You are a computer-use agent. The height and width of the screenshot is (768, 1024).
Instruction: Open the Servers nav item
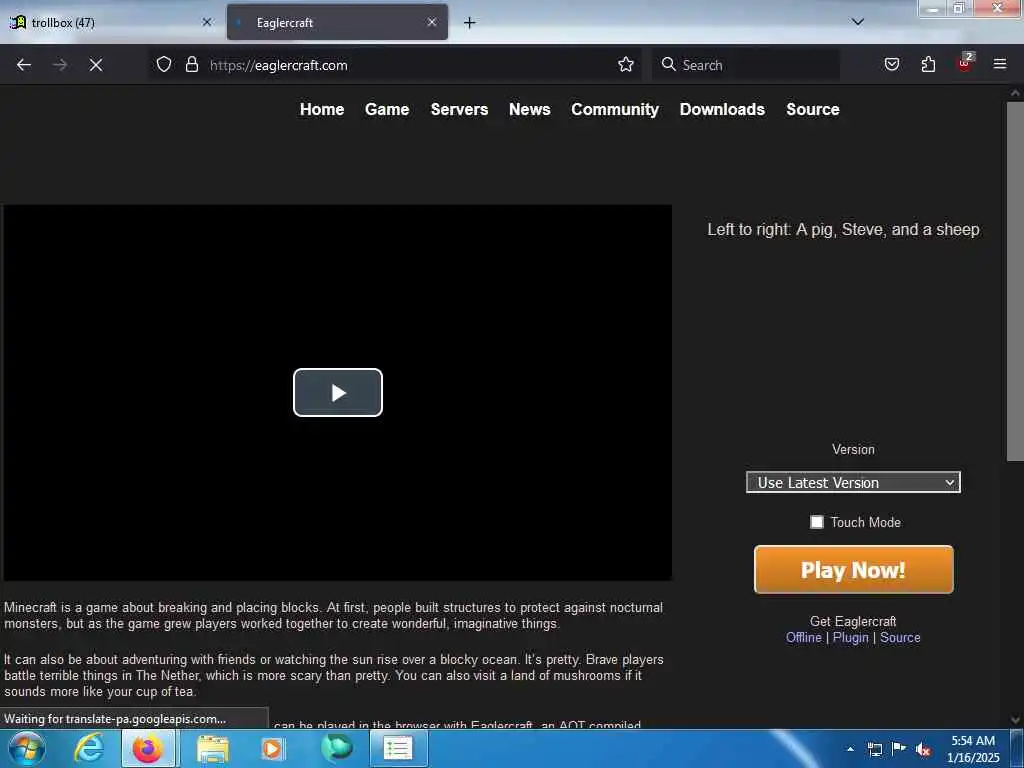click(459, 109)
